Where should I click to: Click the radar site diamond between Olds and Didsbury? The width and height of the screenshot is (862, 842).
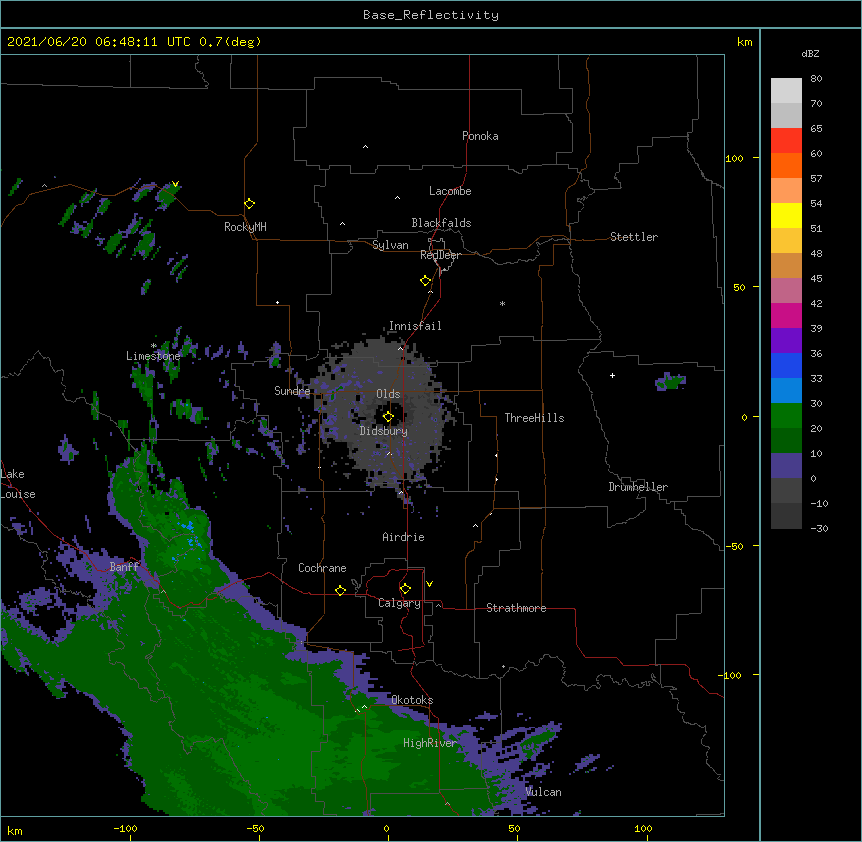pos(388,416)
